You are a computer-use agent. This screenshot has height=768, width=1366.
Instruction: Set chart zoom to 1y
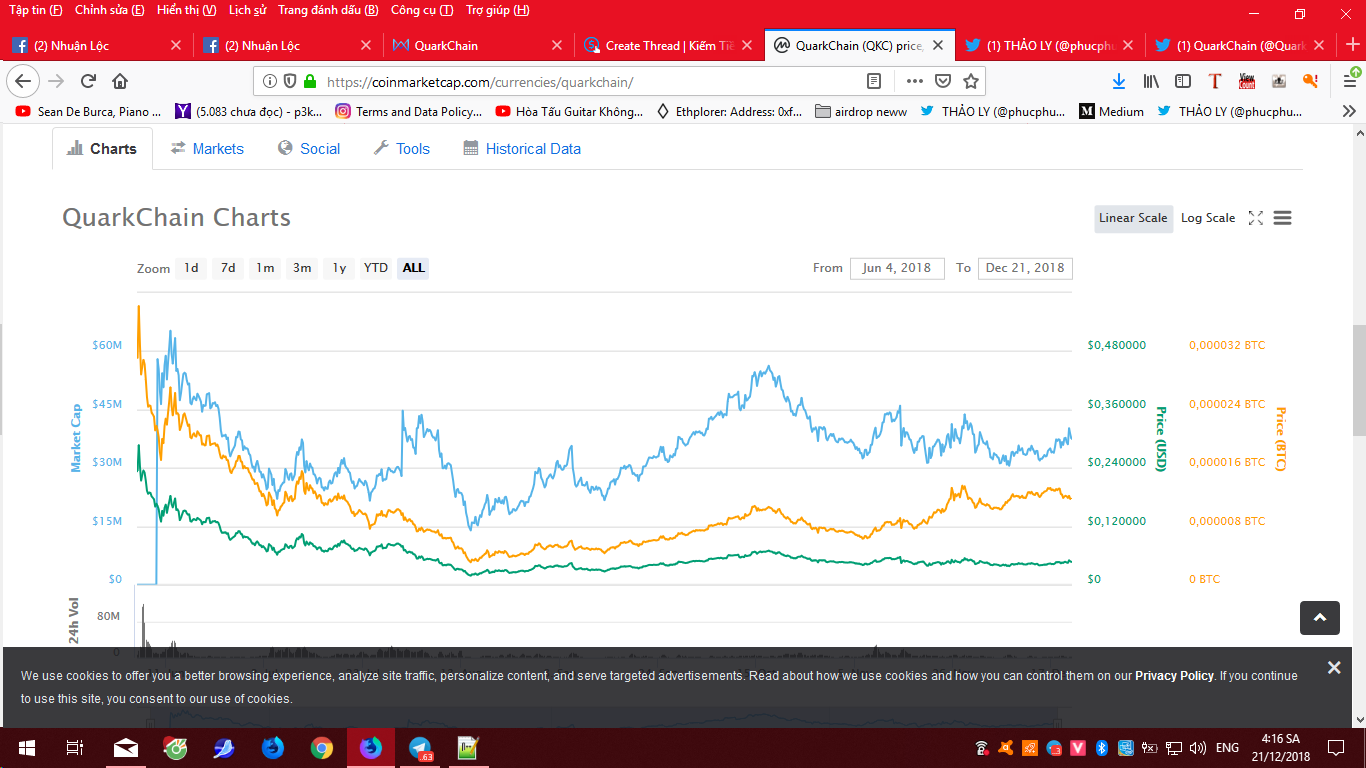[x=339, y=268]
